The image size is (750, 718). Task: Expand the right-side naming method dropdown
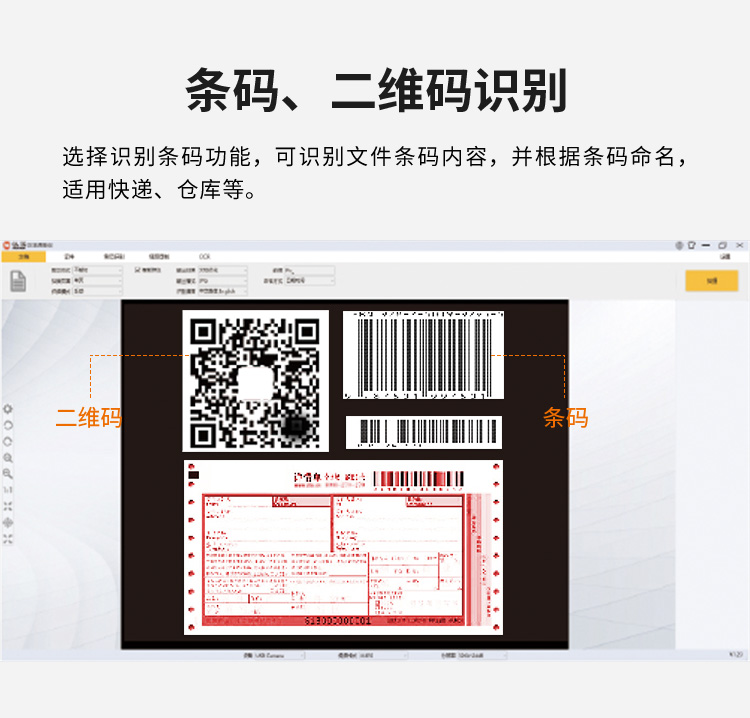pyautogui.click(x=310, y=281)
